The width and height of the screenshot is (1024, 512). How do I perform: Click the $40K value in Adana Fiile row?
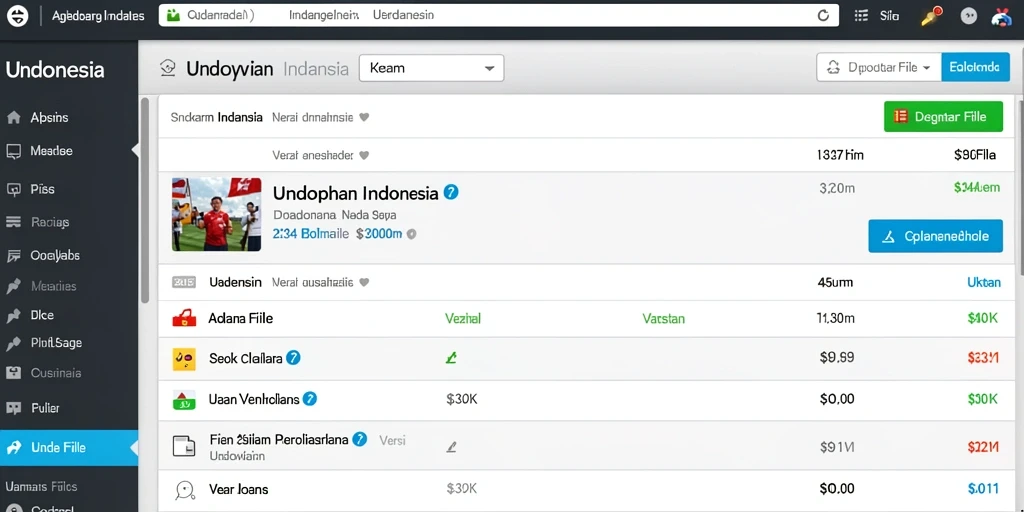coord(983,319)
